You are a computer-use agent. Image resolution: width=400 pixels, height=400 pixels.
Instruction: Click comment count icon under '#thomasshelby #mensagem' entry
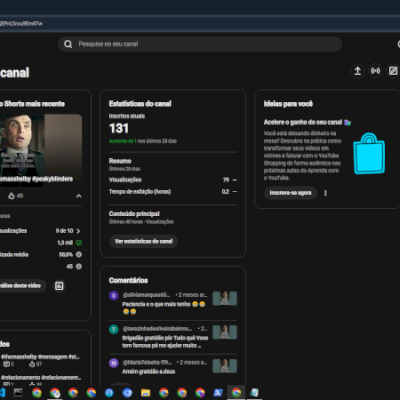coord(6,364)
